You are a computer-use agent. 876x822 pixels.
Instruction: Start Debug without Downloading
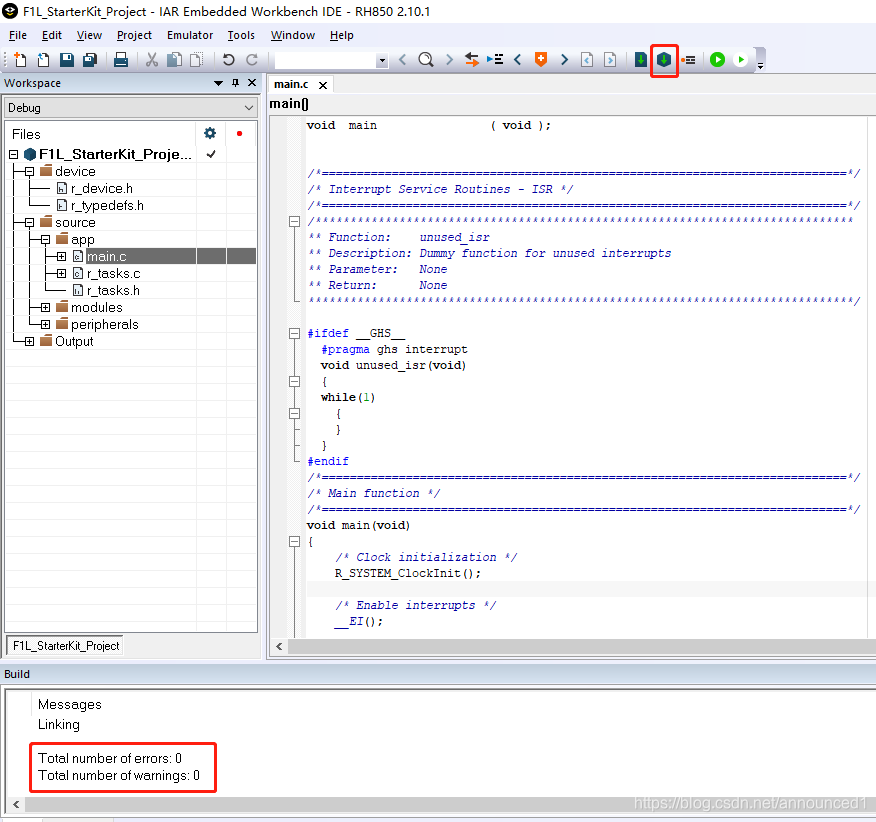(741, 59)
